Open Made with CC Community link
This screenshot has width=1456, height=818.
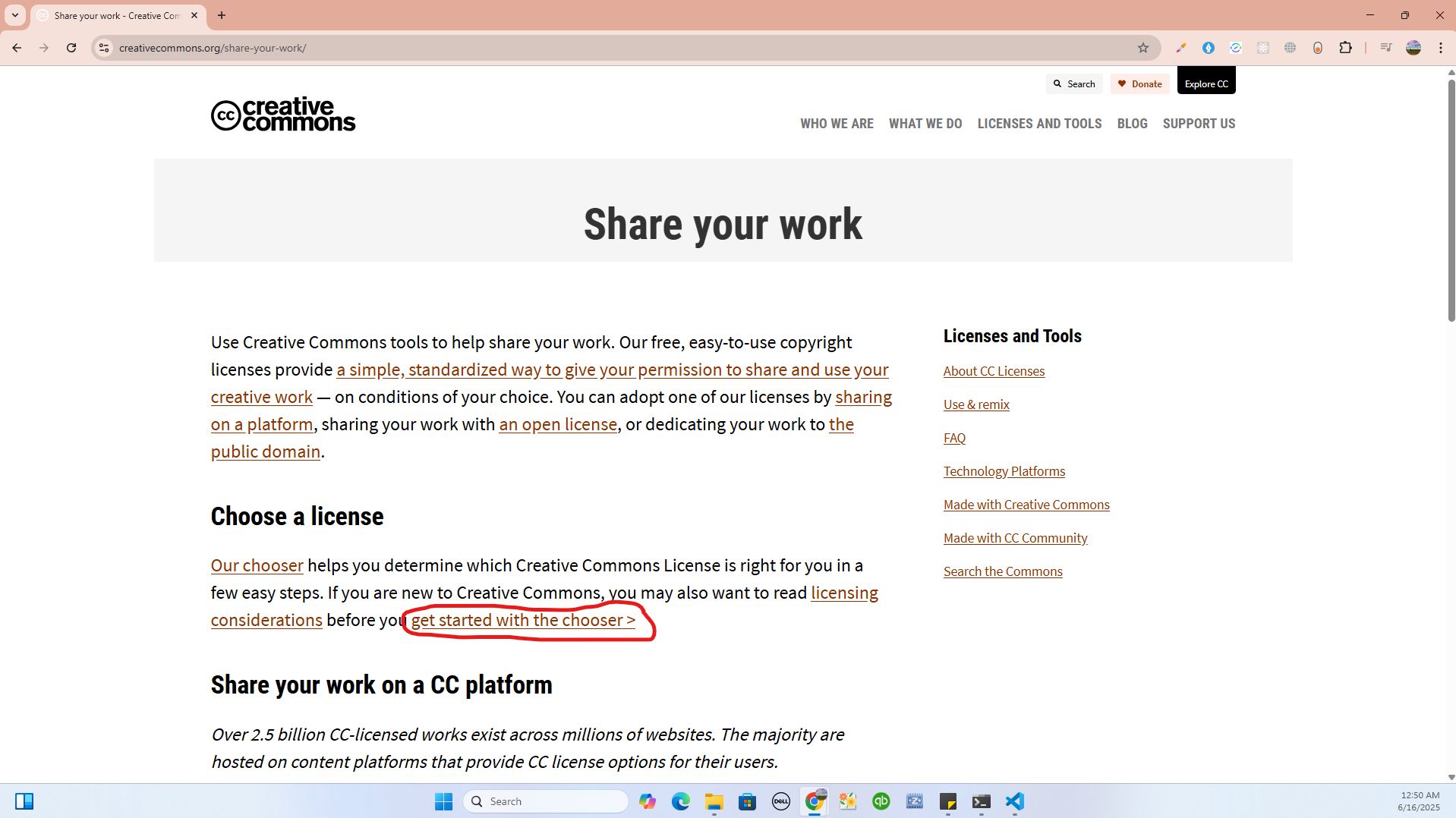point(1016,538)
